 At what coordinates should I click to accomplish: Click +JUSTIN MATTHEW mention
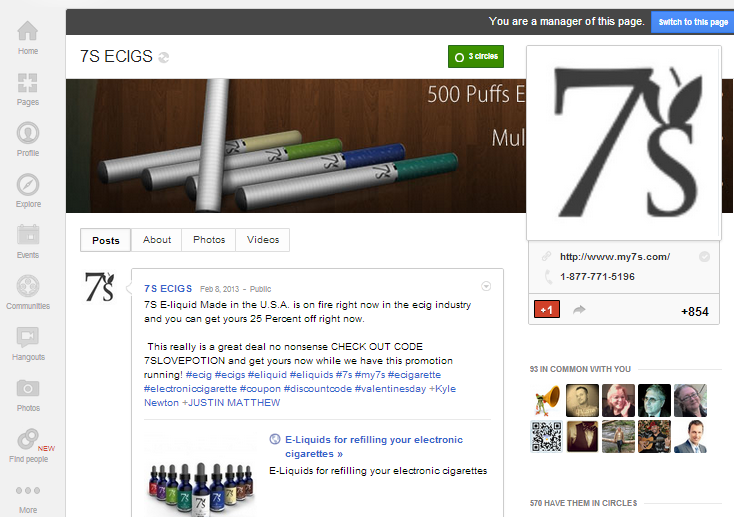click(x=231, y=403)
